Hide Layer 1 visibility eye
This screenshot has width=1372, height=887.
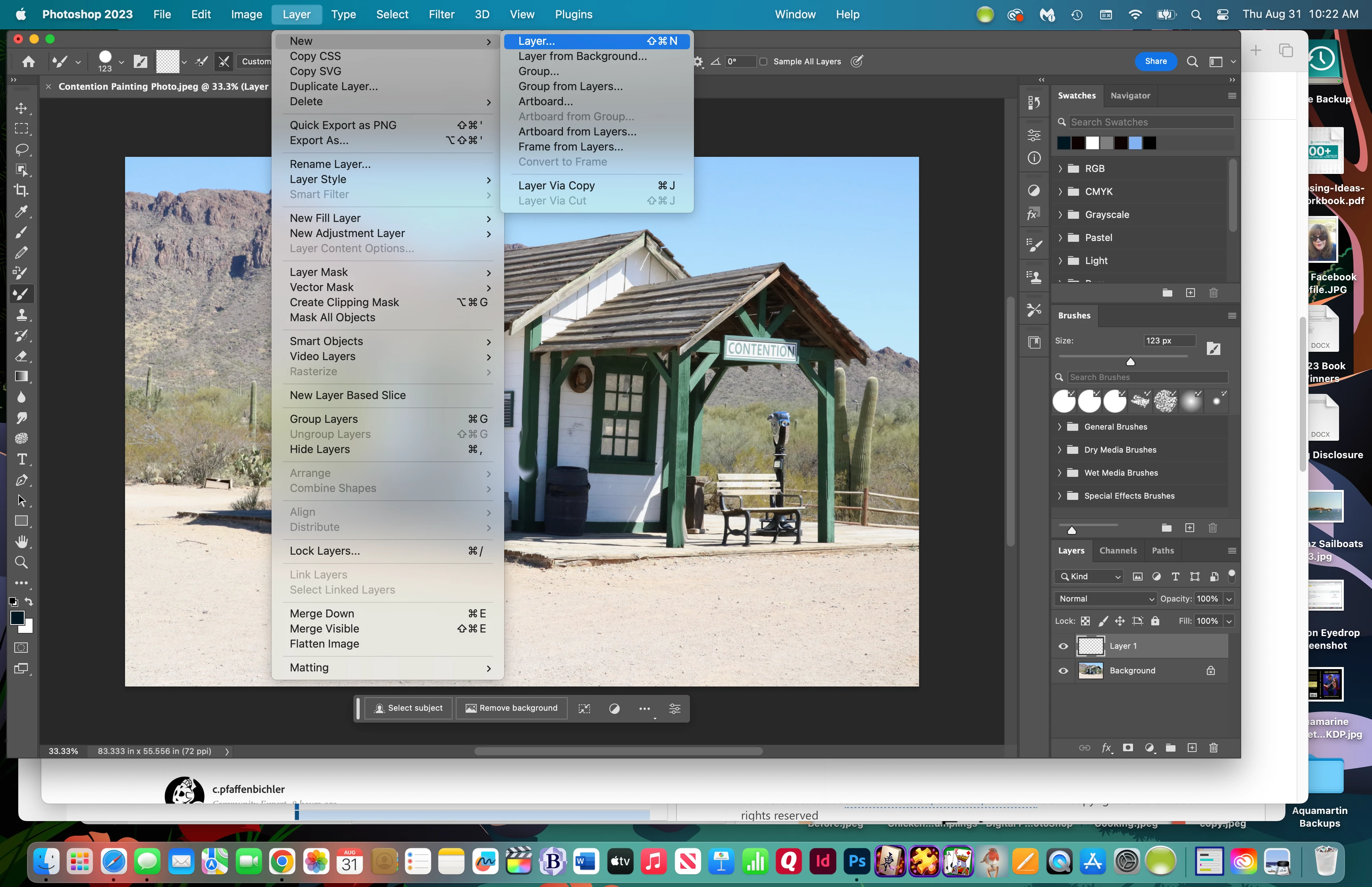[x=1063, y=646]
